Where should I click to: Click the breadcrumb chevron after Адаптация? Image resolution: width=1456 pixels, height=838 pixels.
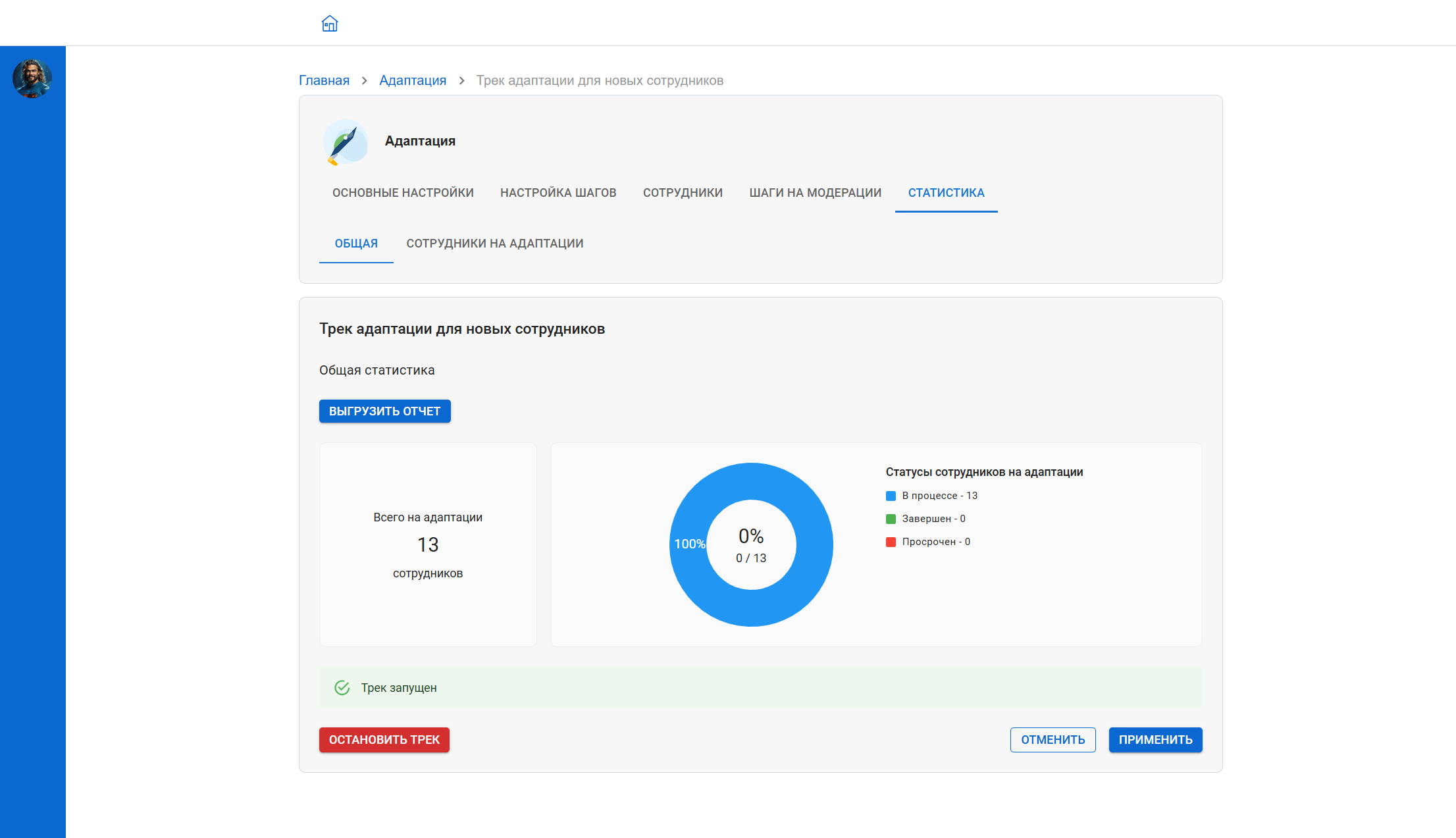click(x=461, y=80)
